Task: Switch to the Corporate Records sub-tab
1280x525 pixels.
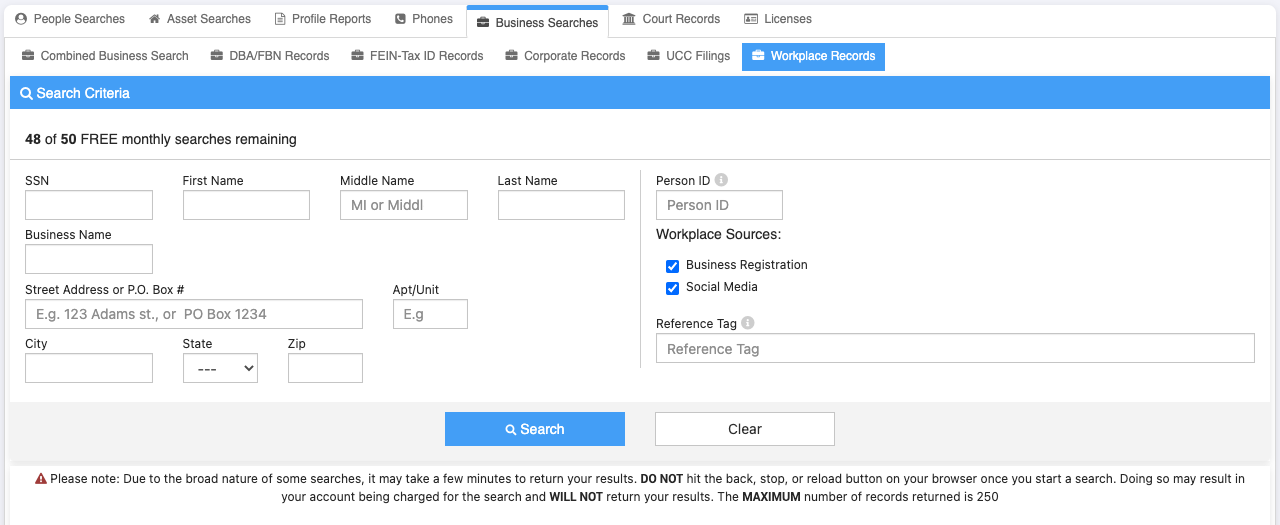Action: [565, 56]
